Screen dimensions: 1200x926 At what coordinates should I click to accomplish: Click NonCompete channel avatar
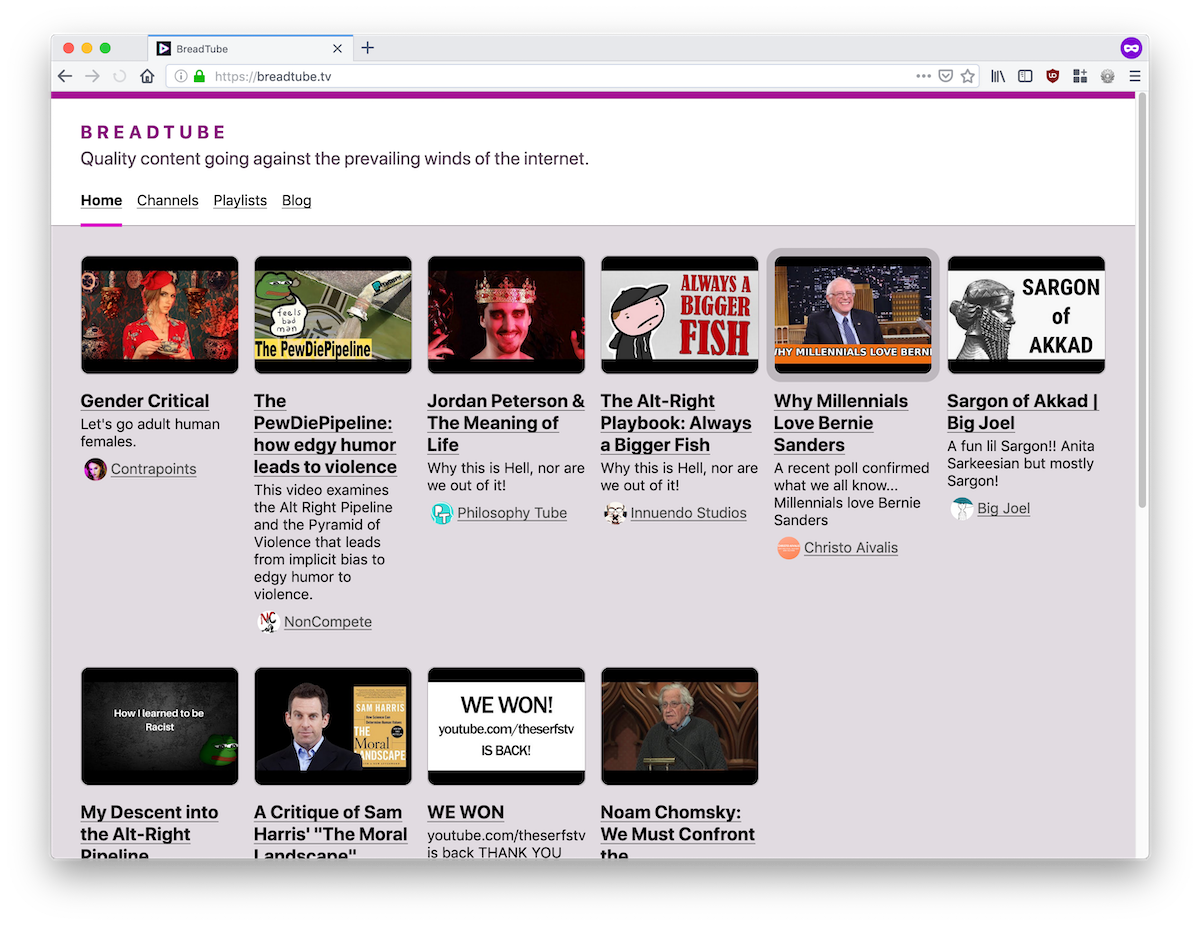[268, 622]
